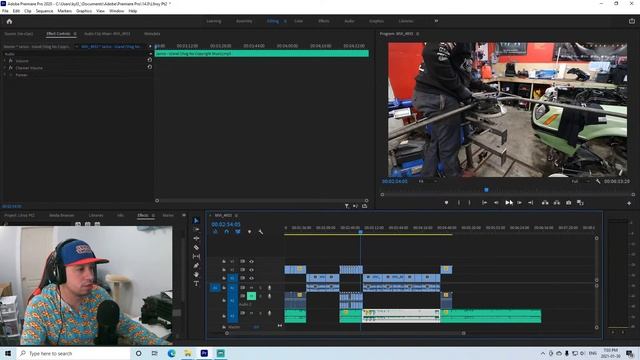Screen dimensions: 640x360
Task: Open the Program monitor Button Editor plus icon
Action: (x=629, y=203)
